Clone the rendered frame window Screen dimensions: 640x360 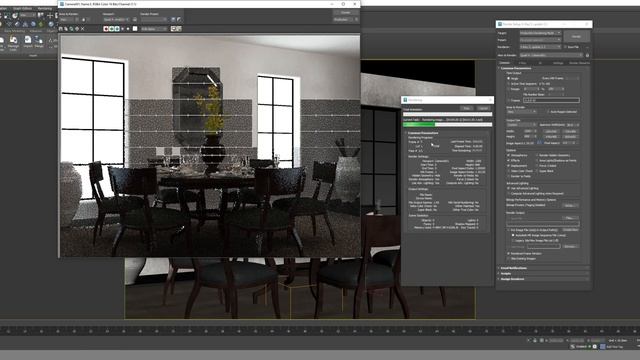pos(71,29)
